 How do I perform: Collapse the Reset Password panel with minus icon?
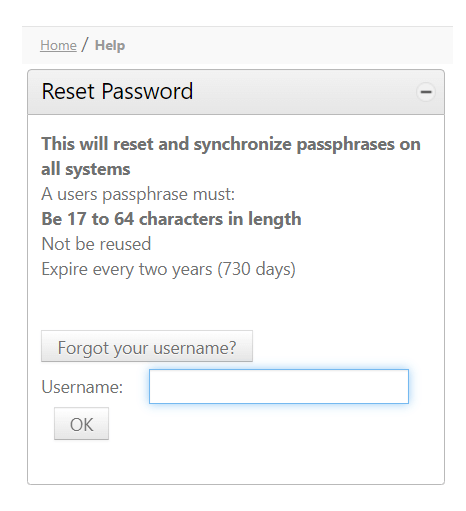426,92
